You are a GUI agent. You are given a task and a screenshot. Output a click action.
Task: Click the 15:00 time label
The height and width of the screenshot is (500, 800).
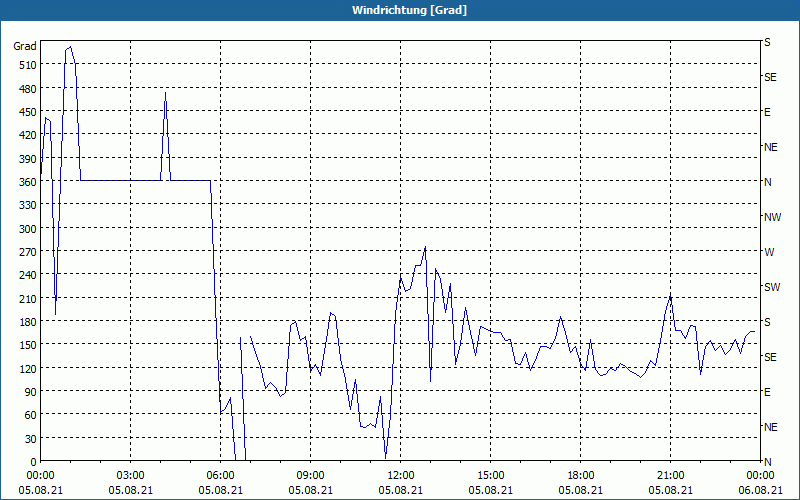pos(491,476)
